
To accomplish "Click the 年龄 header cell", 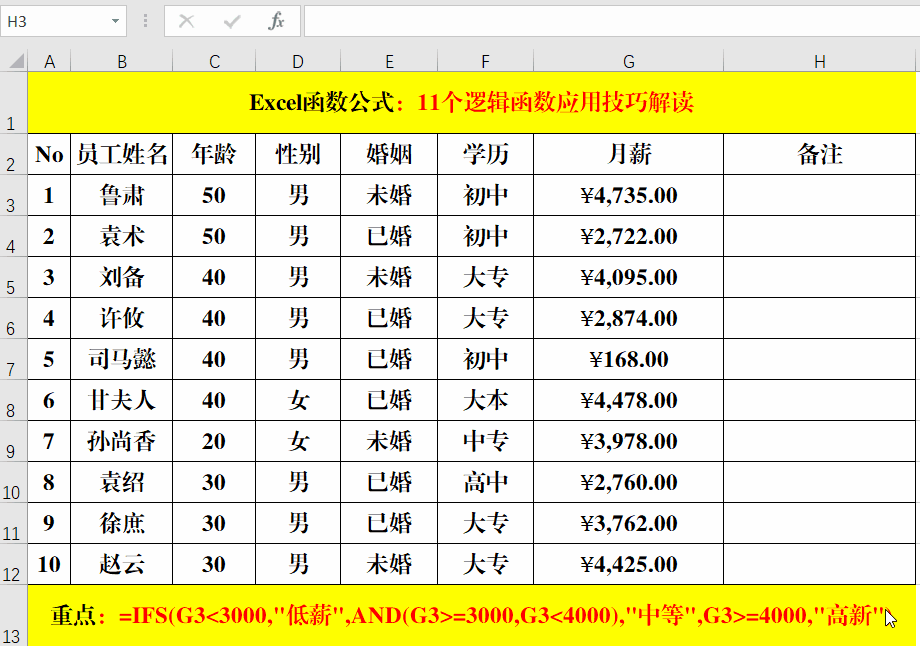I will [x=214, y=154].
